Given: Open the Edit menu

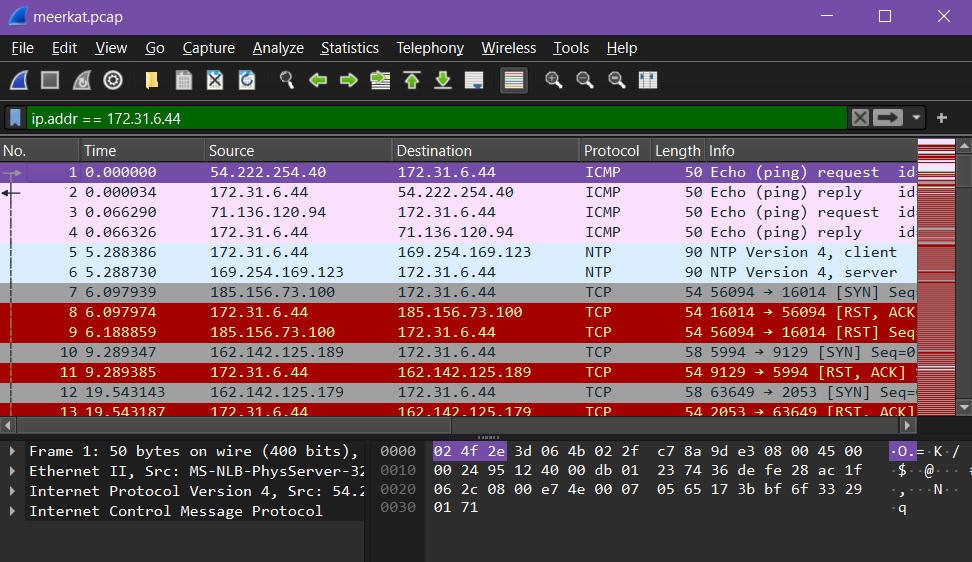Looking at the screenshot, I should click(64, 48).
